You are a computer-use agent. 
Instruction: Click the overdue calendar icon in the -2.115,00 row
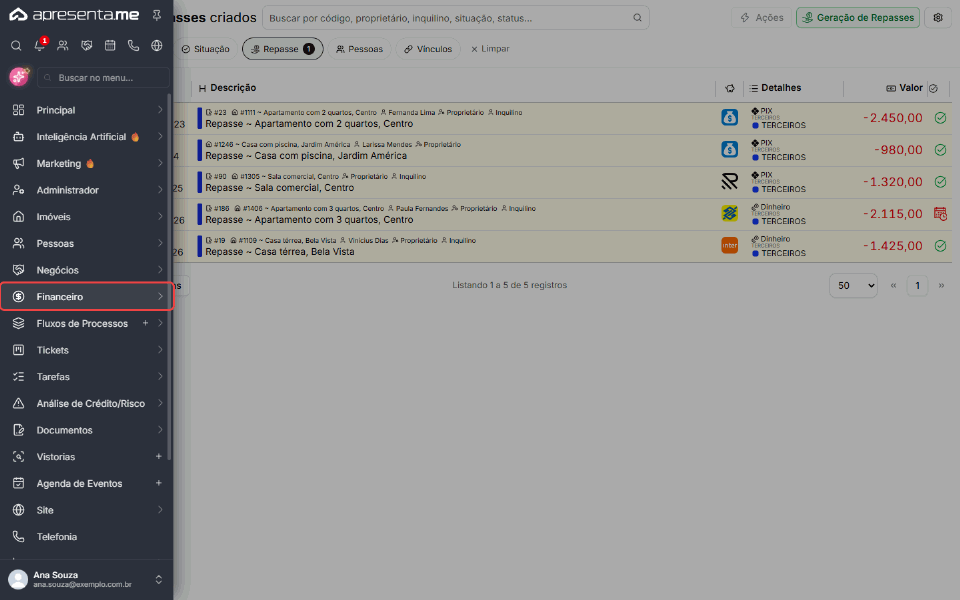pos(940,214)
